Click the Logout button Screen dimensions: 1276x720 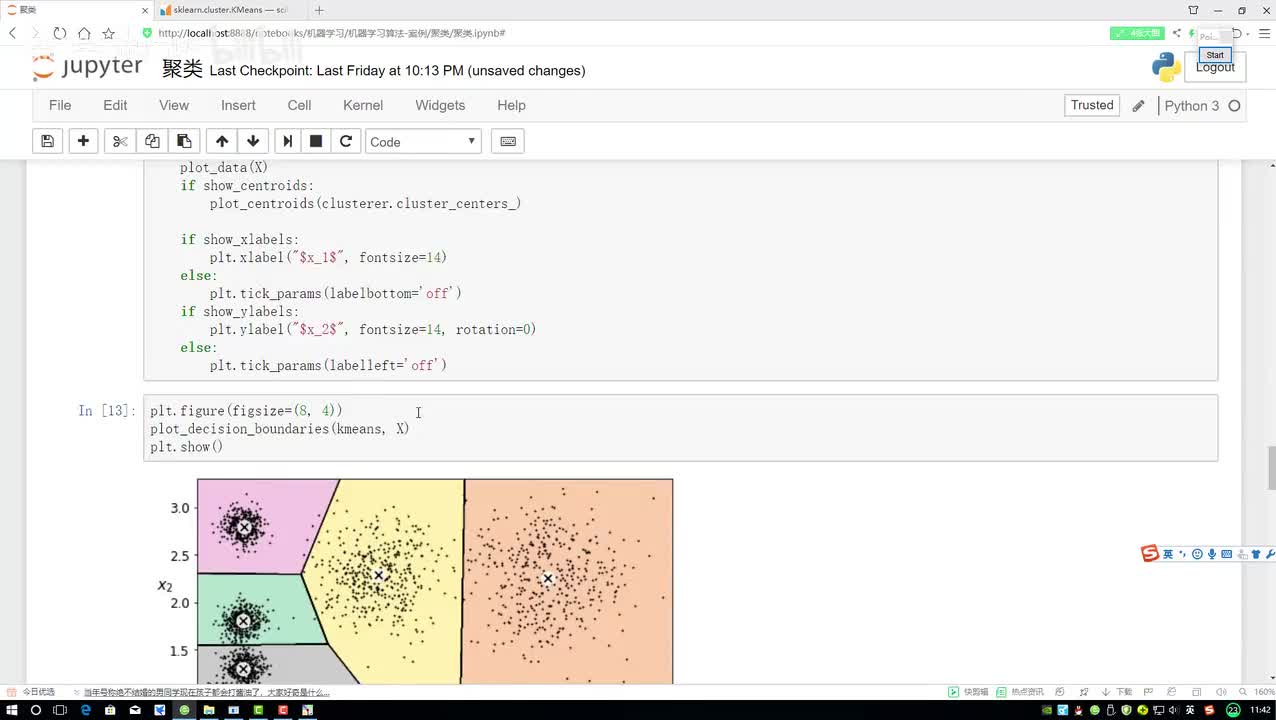(x=1214, y=67)
